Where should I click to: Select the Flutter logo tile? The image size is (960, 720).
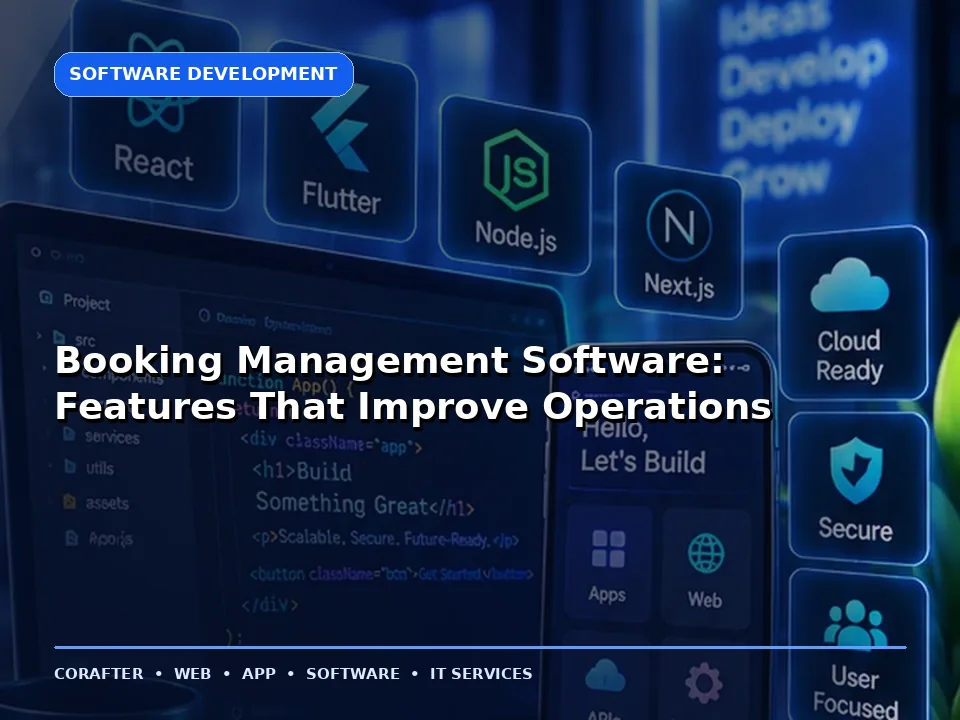pyautogui.click(x=341, y=142)
